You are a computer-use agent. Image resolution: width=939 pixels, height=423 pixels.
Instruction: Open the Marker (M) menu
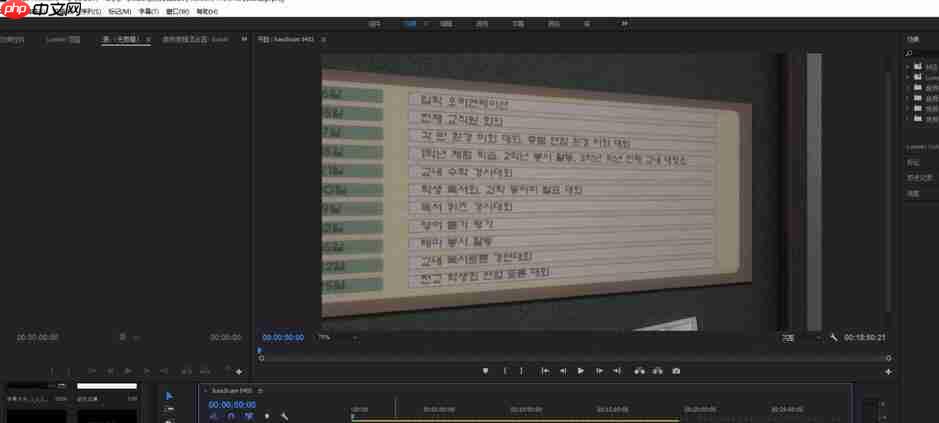pyautogui.click(x=119, y=11)
